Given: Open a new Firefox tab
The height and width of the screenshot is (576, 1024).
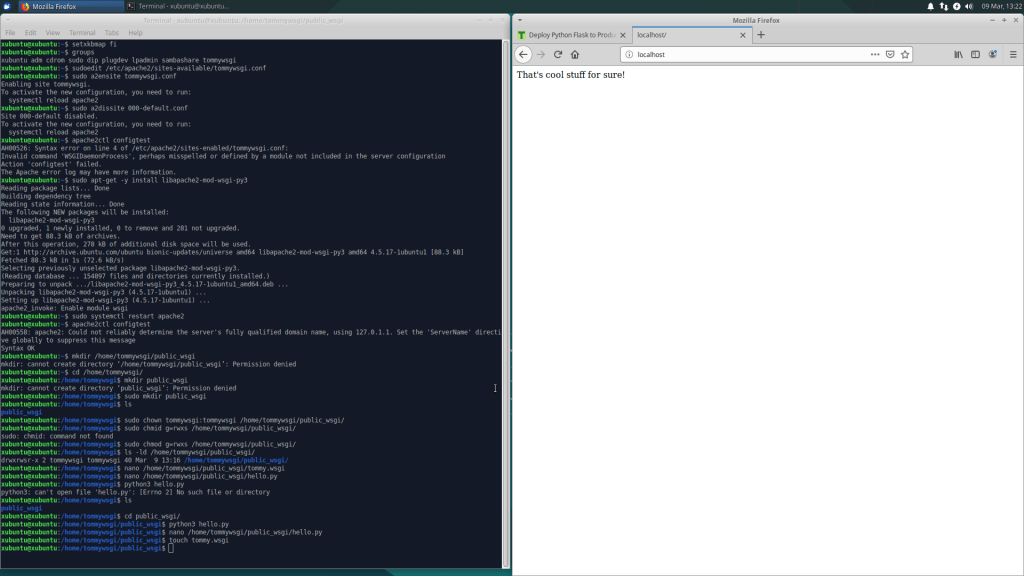Looking at the screenshot, I should (761, 35).
